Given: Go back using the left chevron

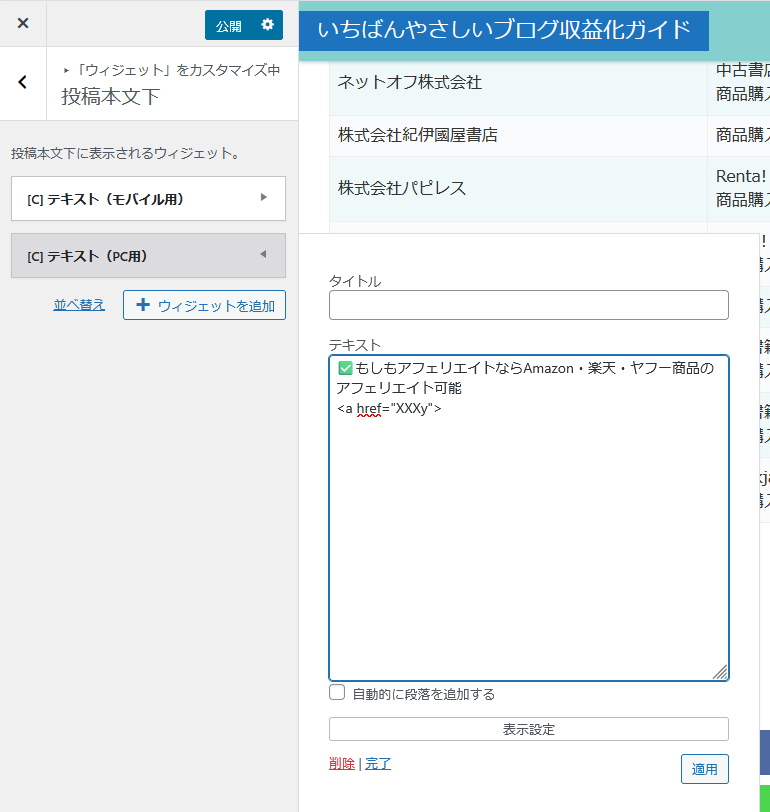Looking at the screenshot, I should coord(23,83).
